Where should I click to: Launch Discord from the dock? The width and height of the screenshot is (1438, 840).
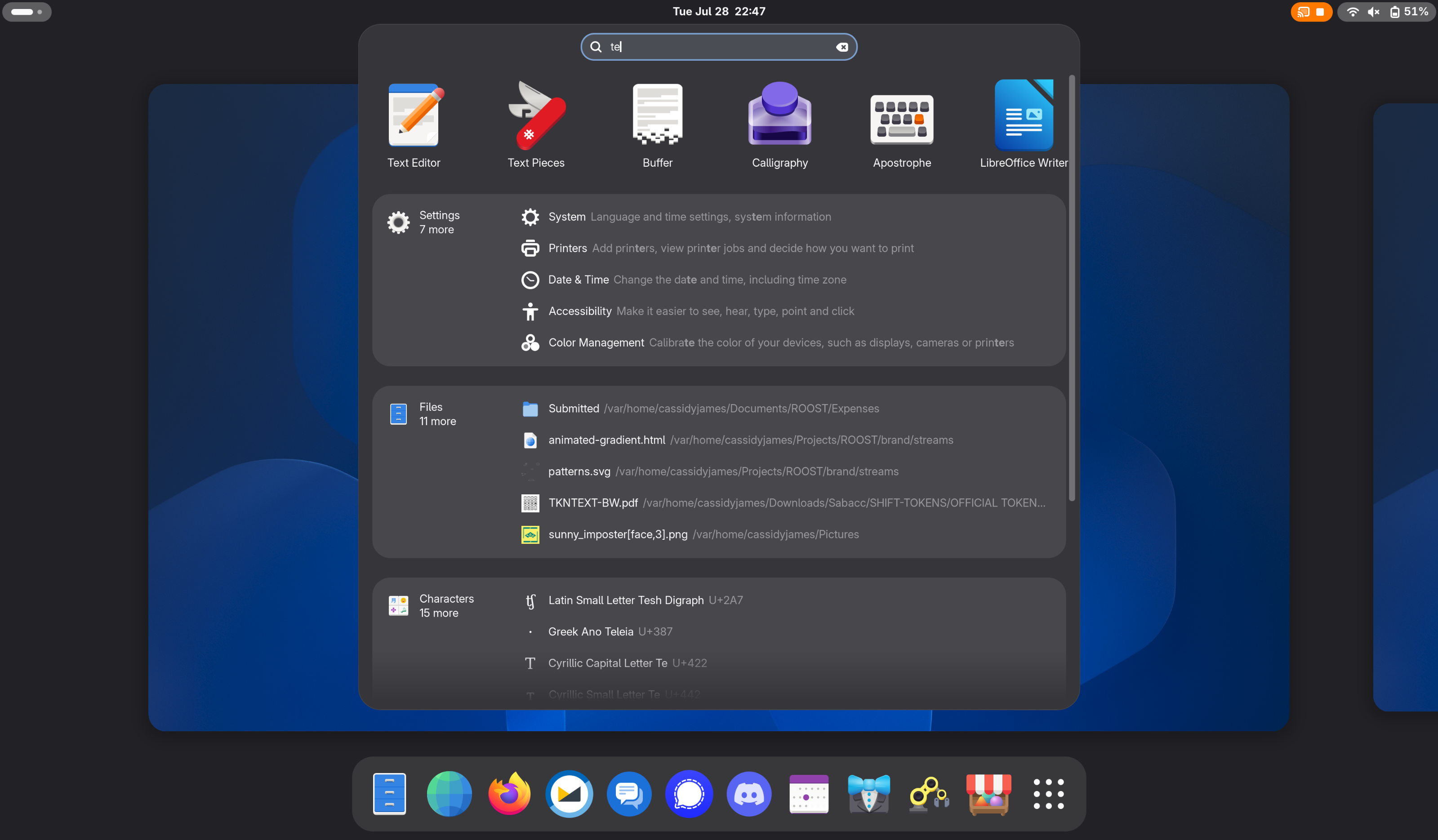(749, 794)
